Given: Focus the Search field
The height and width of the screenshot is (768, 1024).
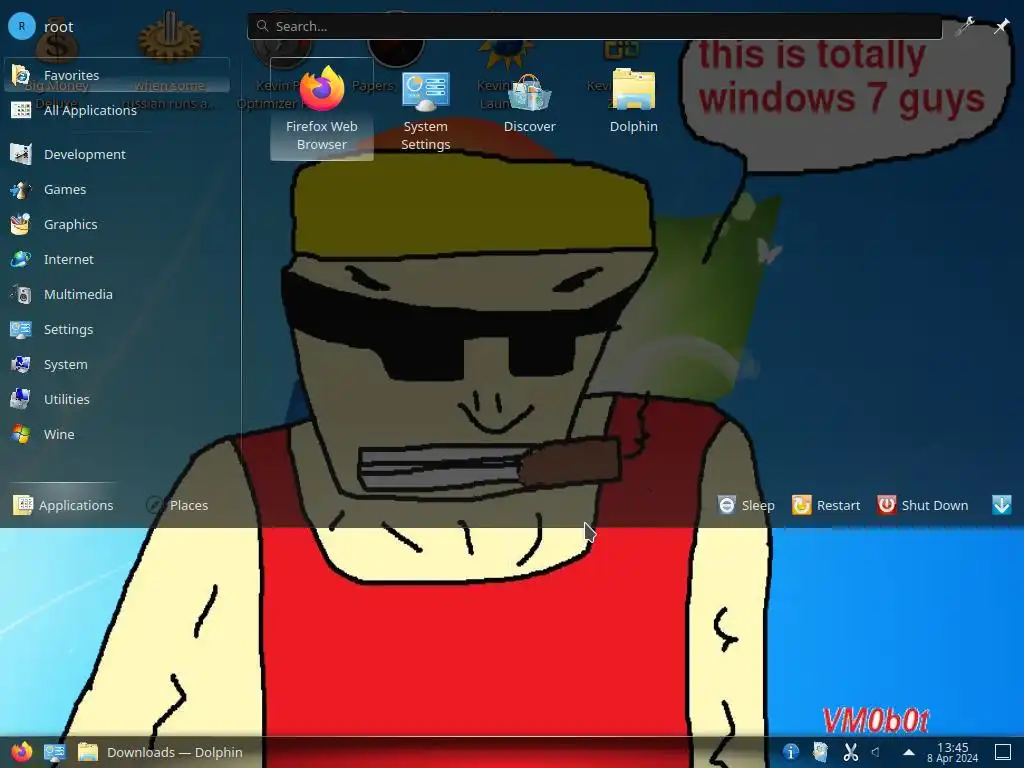Looking at the screenshot, I should [594, 26].
